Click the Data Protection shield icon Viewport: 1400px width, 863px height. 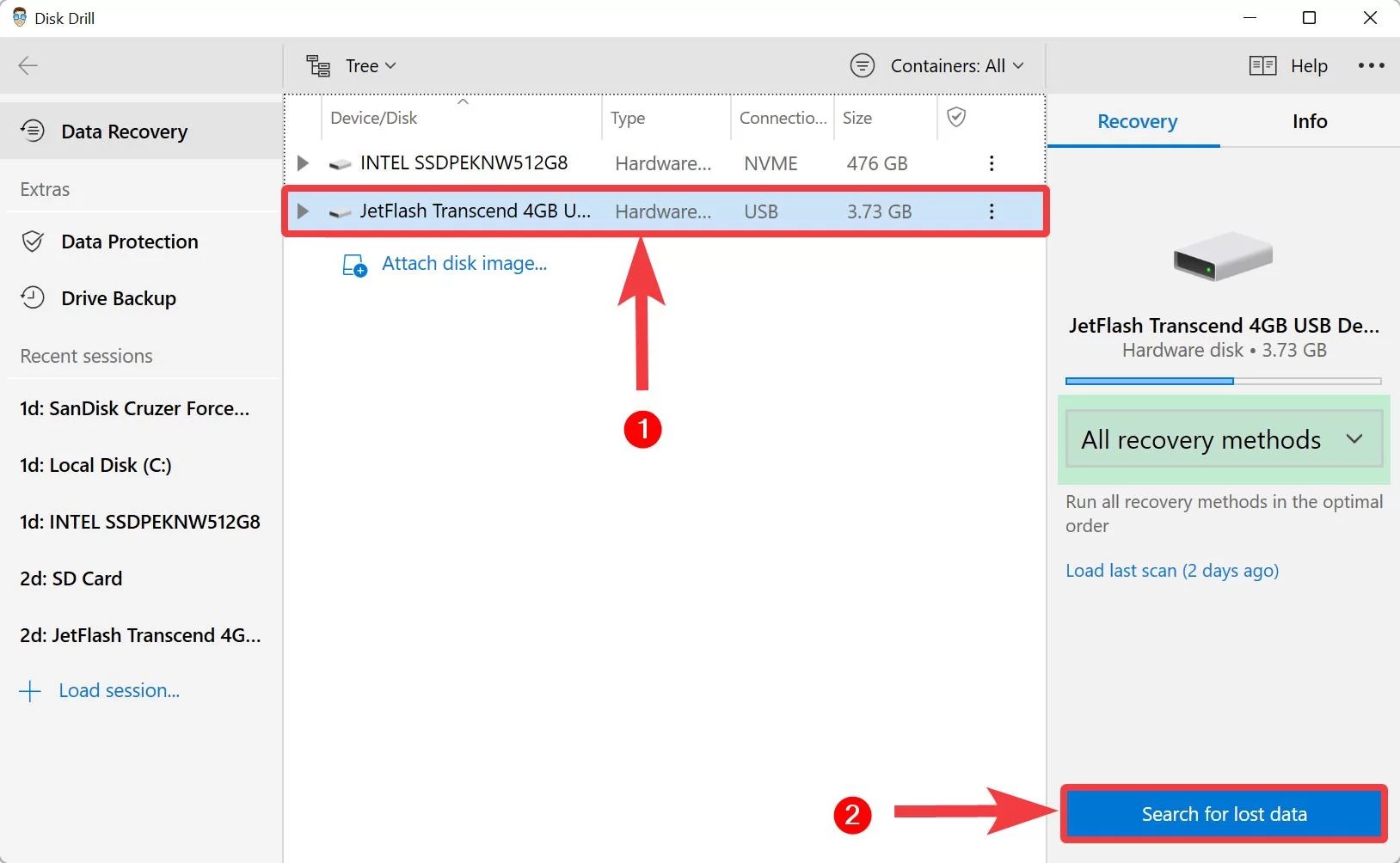(x=33, y=242)
